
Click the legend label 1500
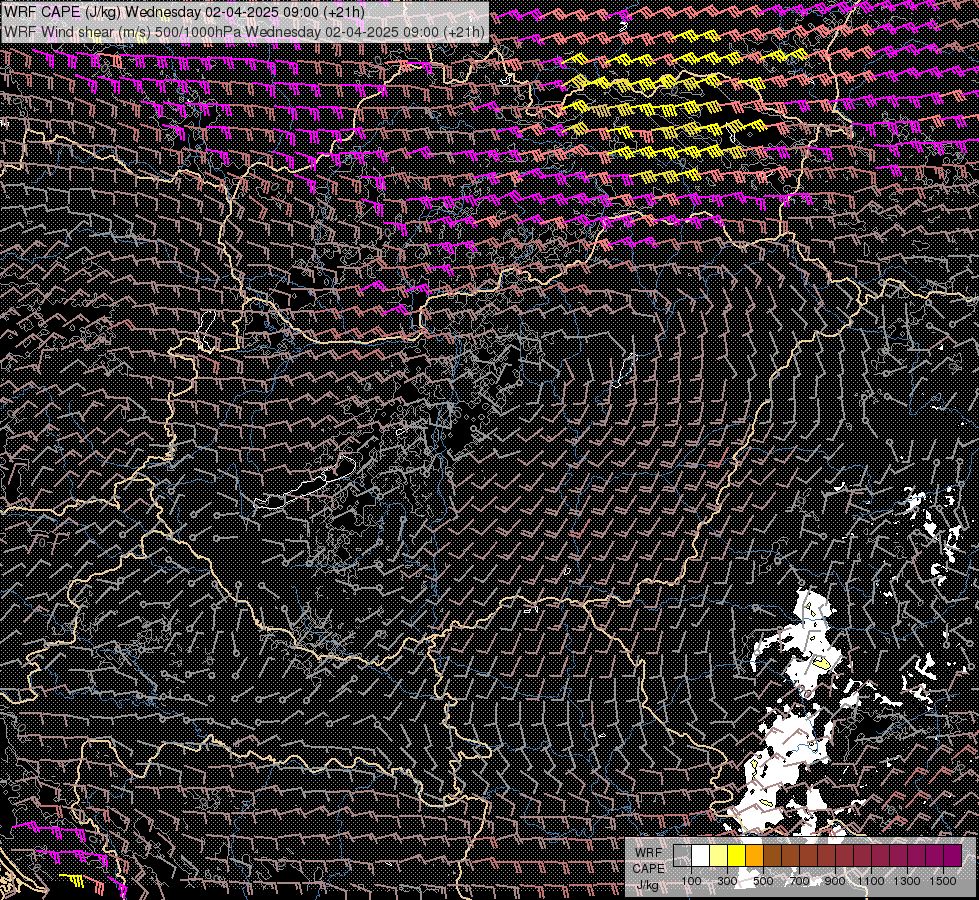[x=943, y=881]
